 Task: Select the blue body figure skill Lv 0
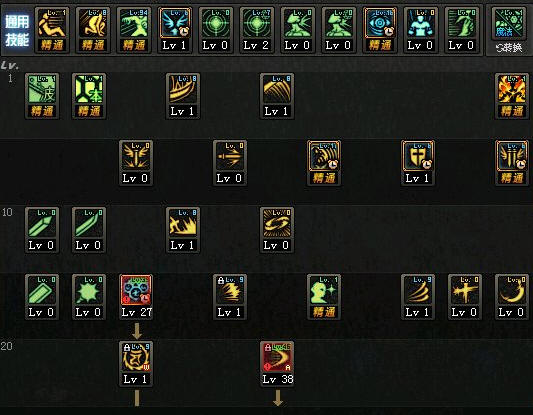click(x=421, y=30)
